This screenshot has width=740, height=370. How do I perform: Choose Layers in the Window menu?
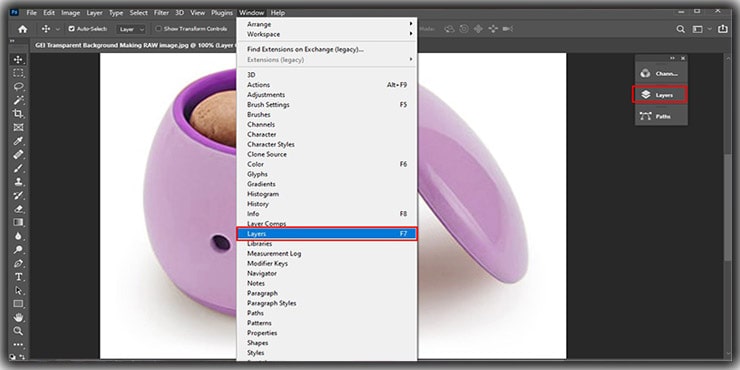327,234
